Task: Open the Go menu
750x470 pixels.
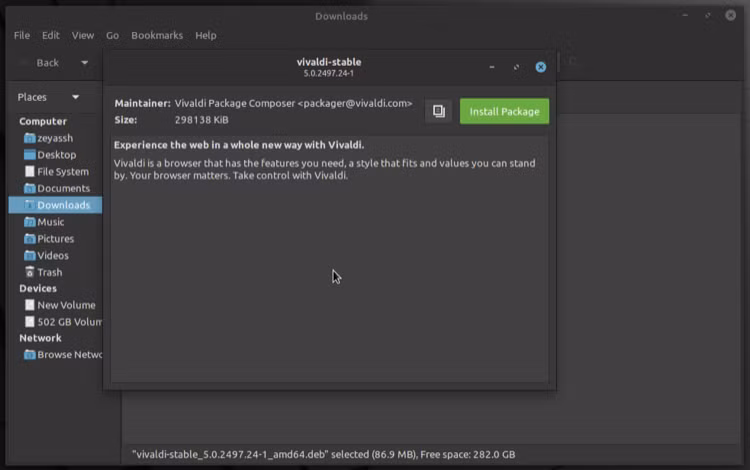Action: (112, 35)
